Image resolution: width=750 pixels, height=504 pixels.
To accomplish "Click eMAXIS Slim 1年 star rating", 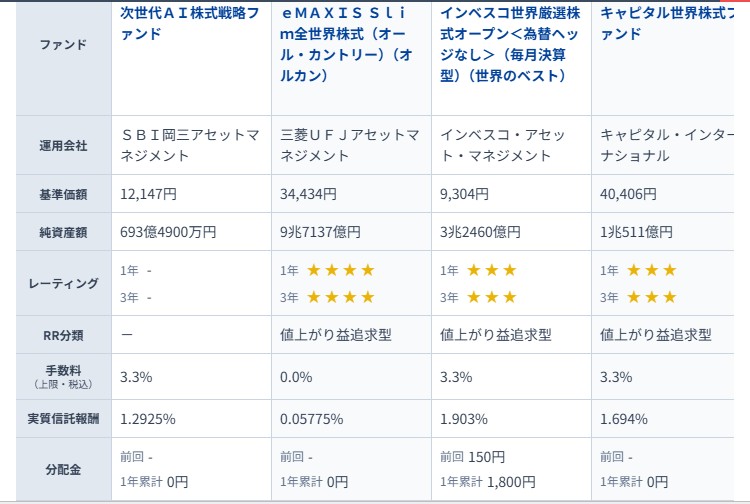I will coord(340,270).
